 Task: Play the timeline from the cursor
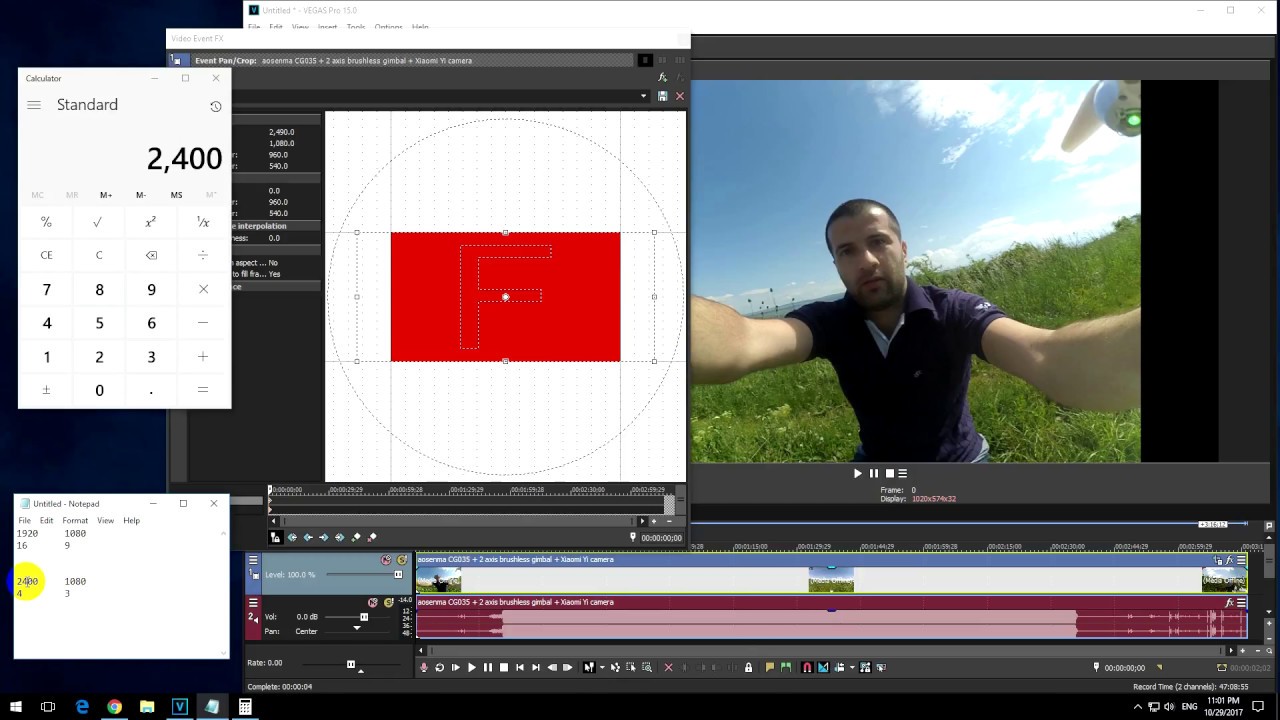pyautogui.click(x=471, y=667)
